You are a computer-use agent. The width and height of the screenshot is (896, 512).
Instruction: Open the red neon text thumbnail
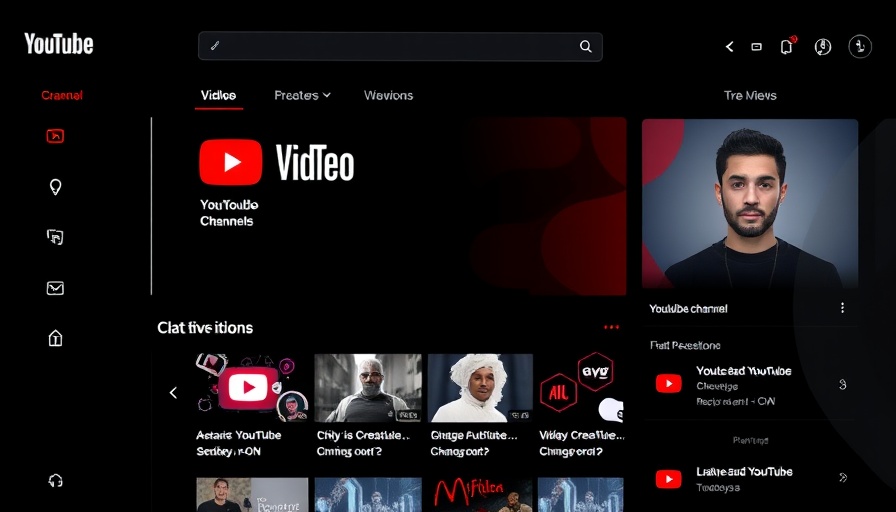[x=480, y=495]
